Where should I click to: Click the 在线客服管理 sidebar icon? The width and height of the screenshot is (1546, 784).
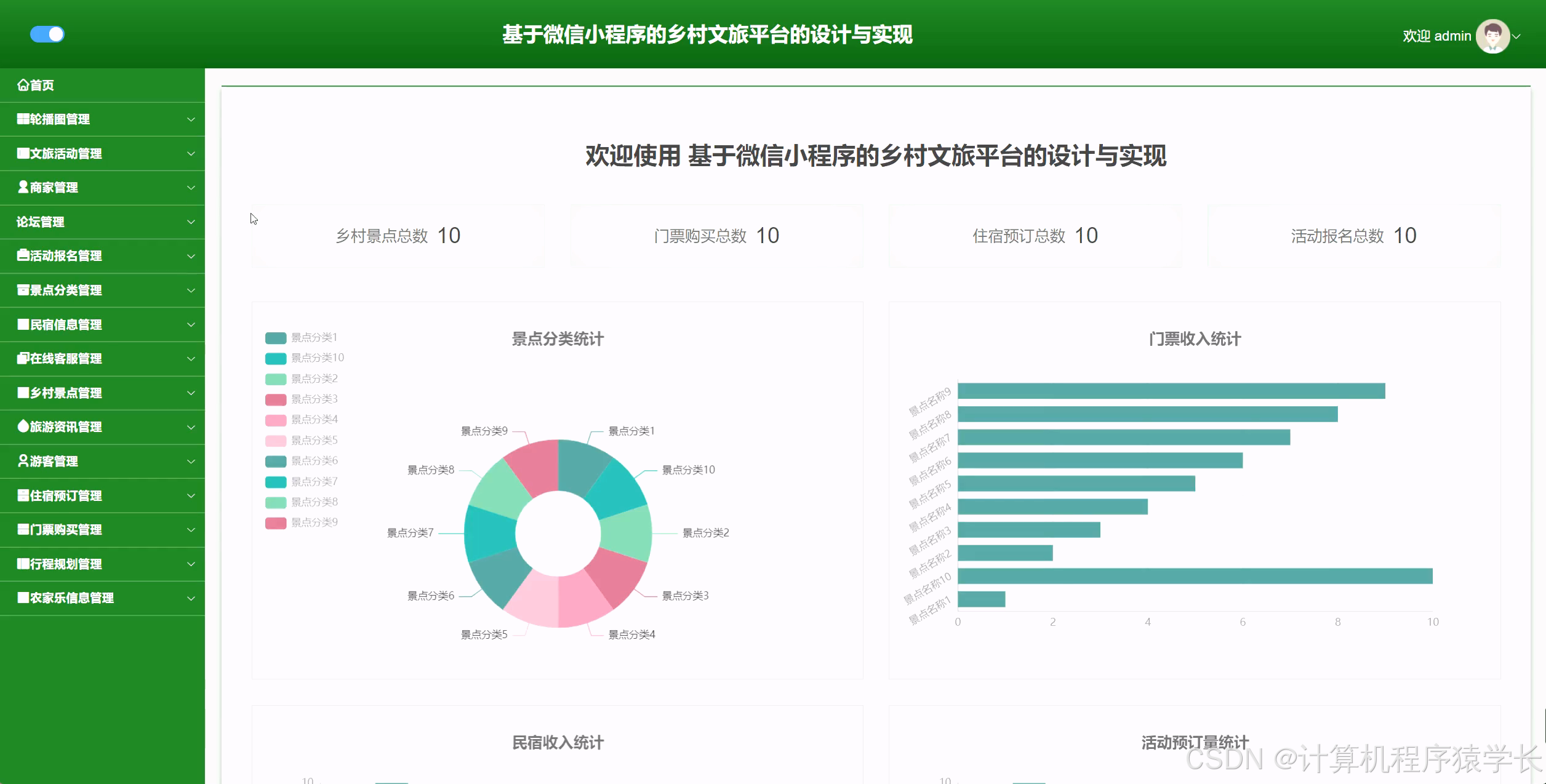pos(23,358)
